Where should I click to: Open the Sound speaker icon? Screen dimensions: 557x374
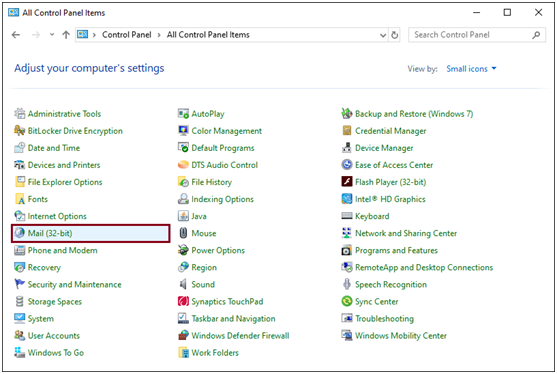[x=183, y=284]
